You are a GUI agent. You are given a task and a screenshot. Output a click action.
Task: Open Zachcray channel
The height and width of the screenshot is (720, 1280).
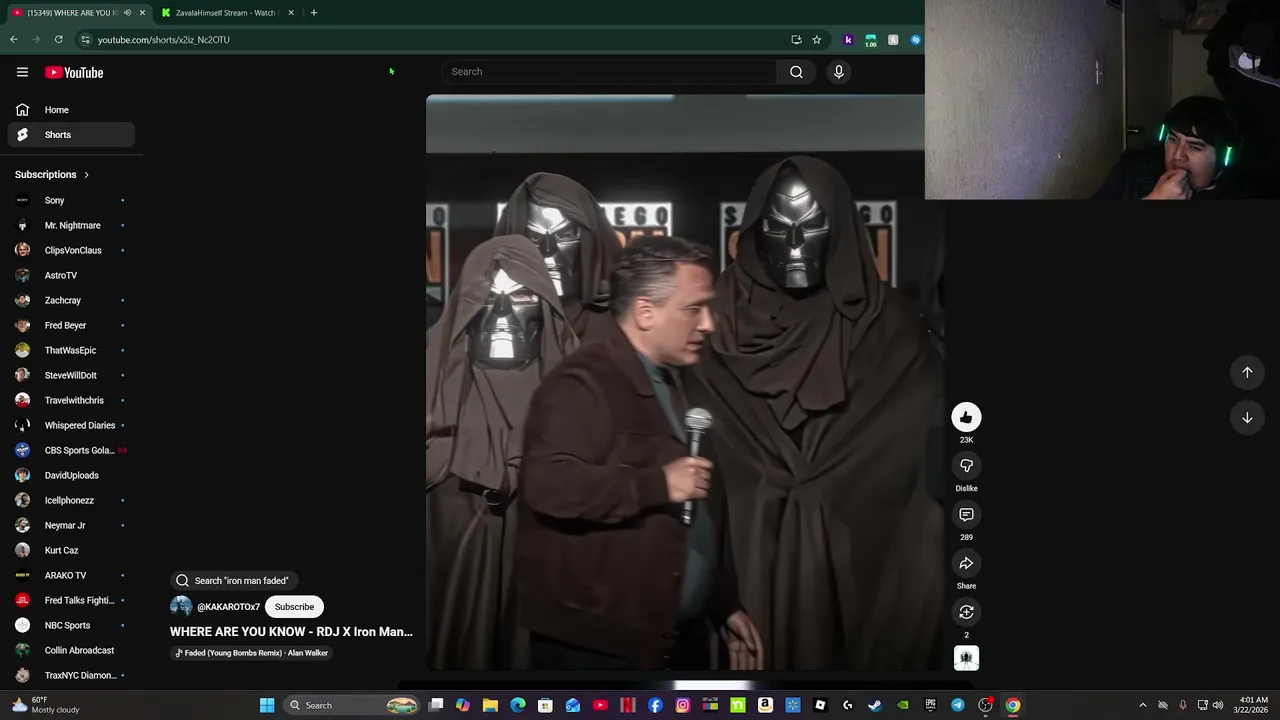tap(71, 300)
